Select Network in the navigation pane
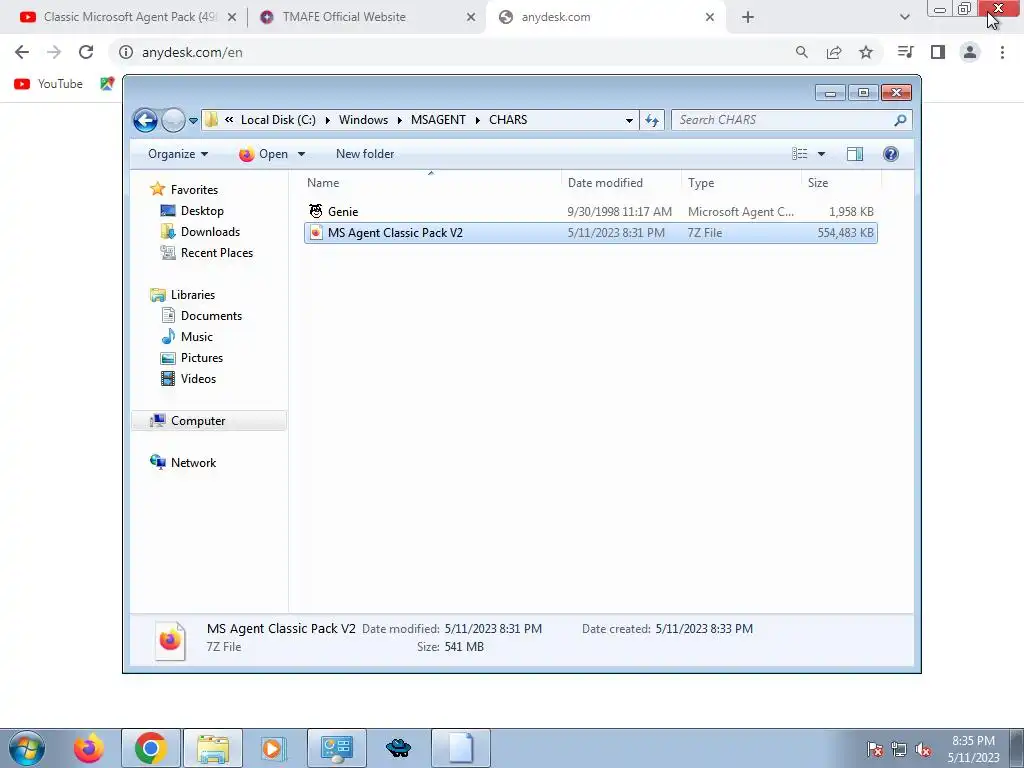1024x768 pixels. pyautogui.click(x=193, y=463)
